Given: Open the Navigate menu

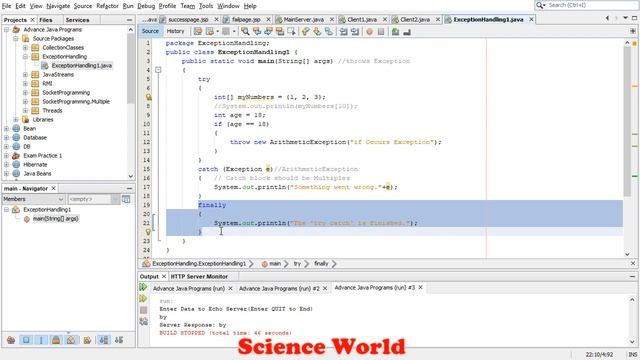Looking at the screenshot, I should [58, 6].
